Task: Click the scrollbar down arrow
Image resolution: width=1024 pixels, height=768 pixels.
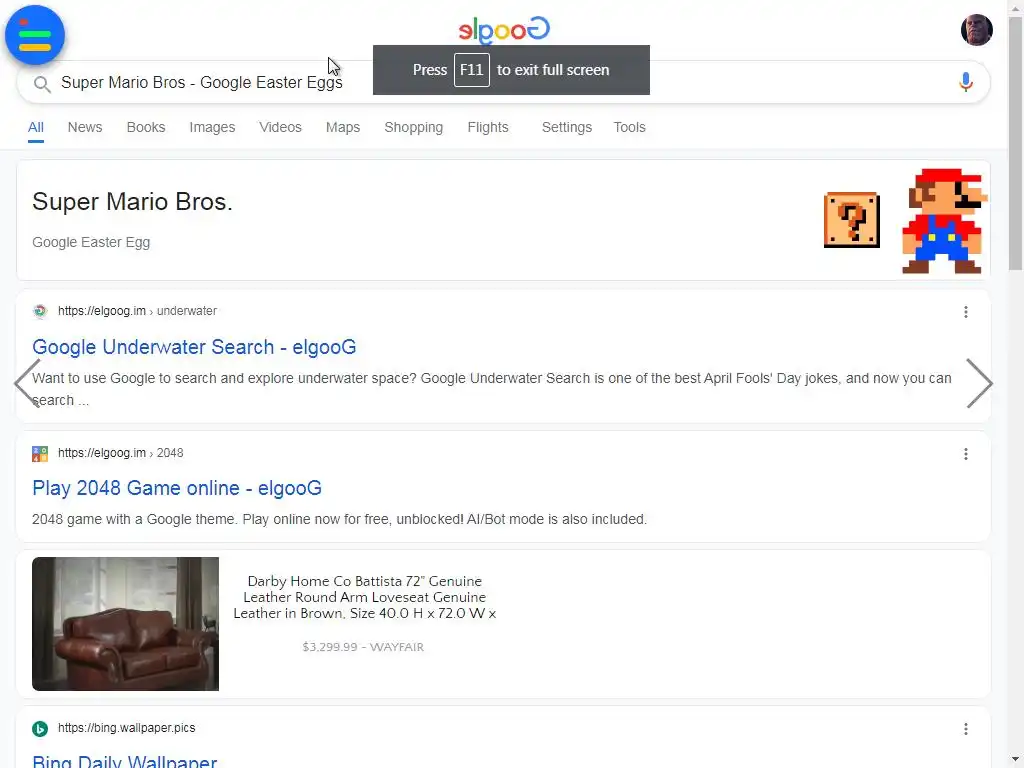Action: click(x=1016, y=760)
